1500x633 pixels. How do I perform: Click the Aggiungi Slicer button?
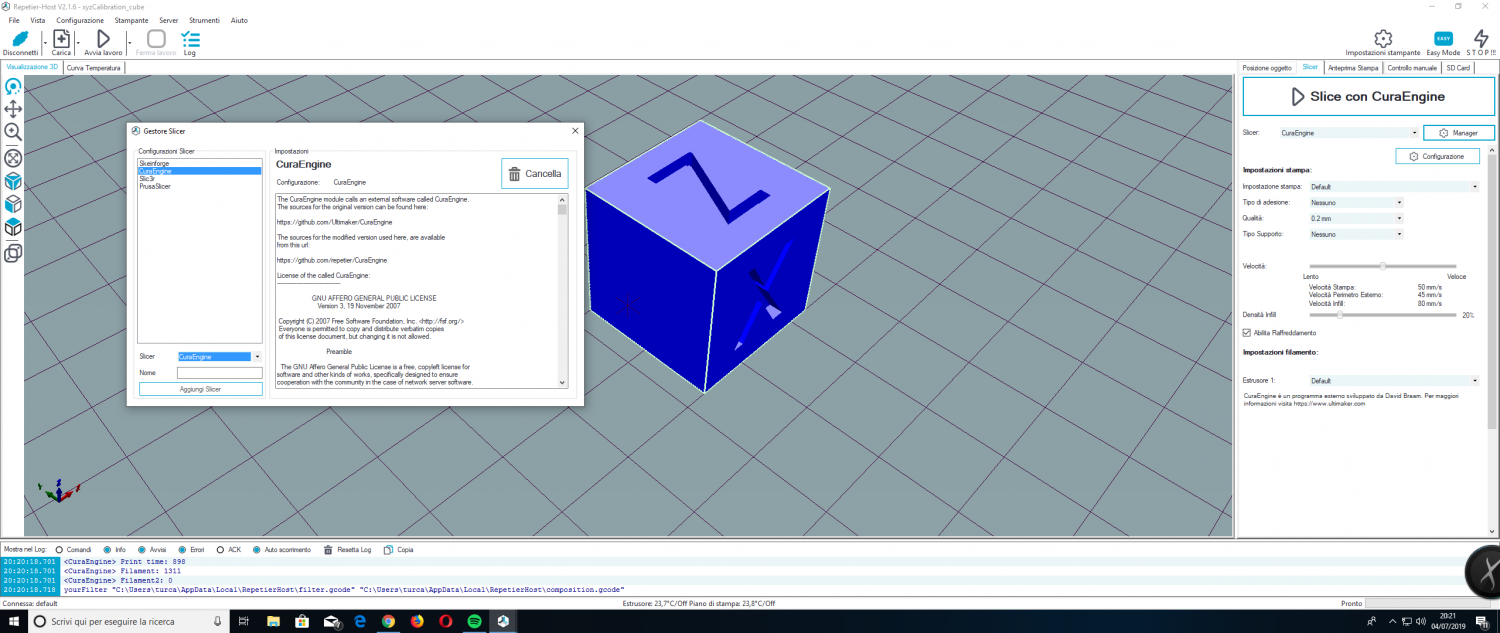point(200,389)
